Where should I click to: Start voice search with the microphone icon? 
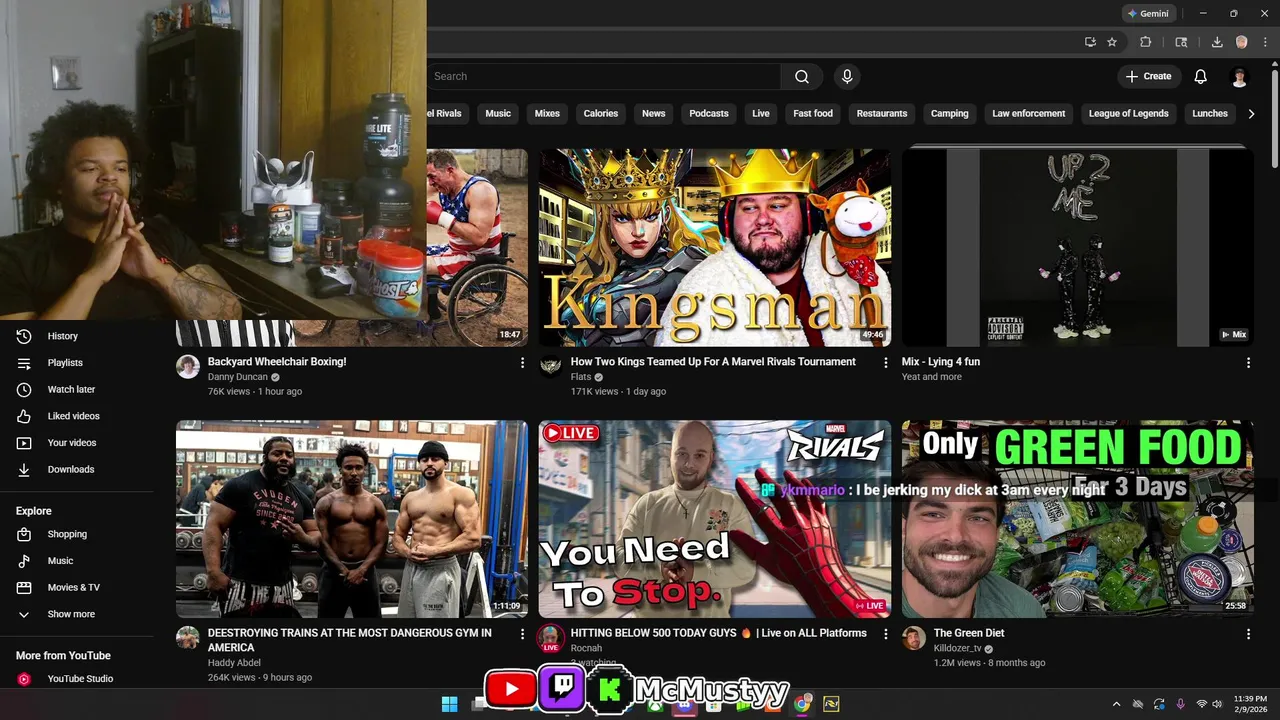point(847,76)
